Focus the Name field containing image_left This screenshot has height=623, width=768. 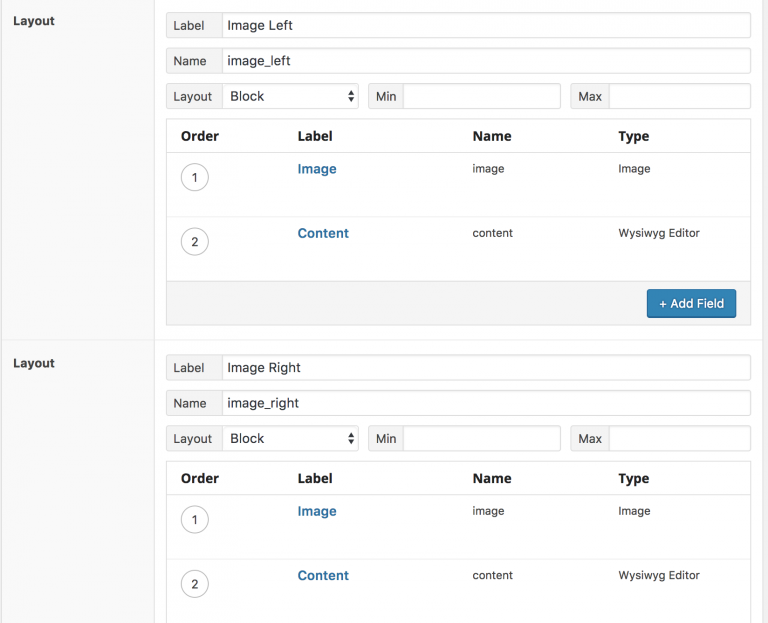485,61
